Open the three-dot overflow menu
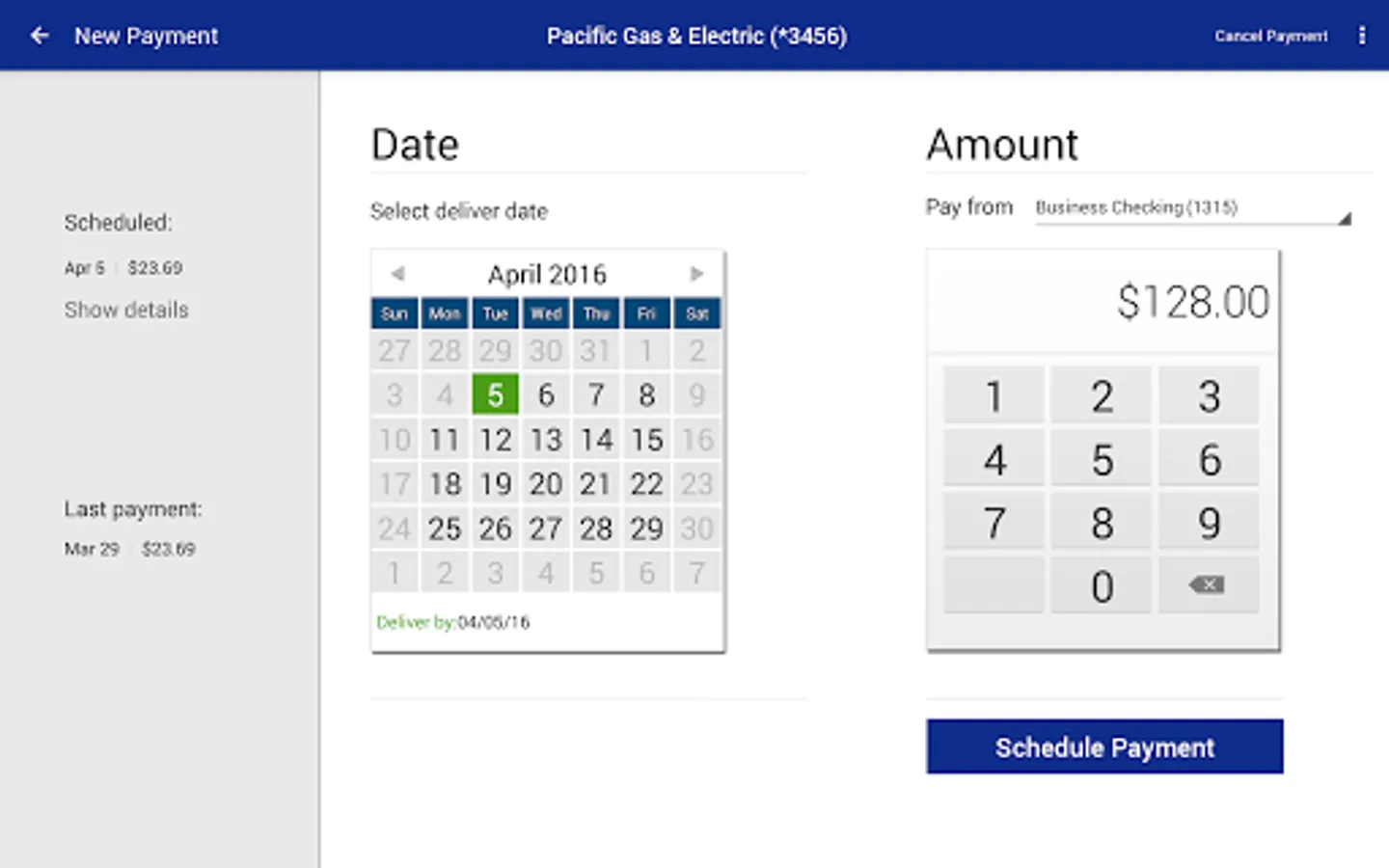1389x868 pixels. pyautogui.click(x=1362, y=36)
